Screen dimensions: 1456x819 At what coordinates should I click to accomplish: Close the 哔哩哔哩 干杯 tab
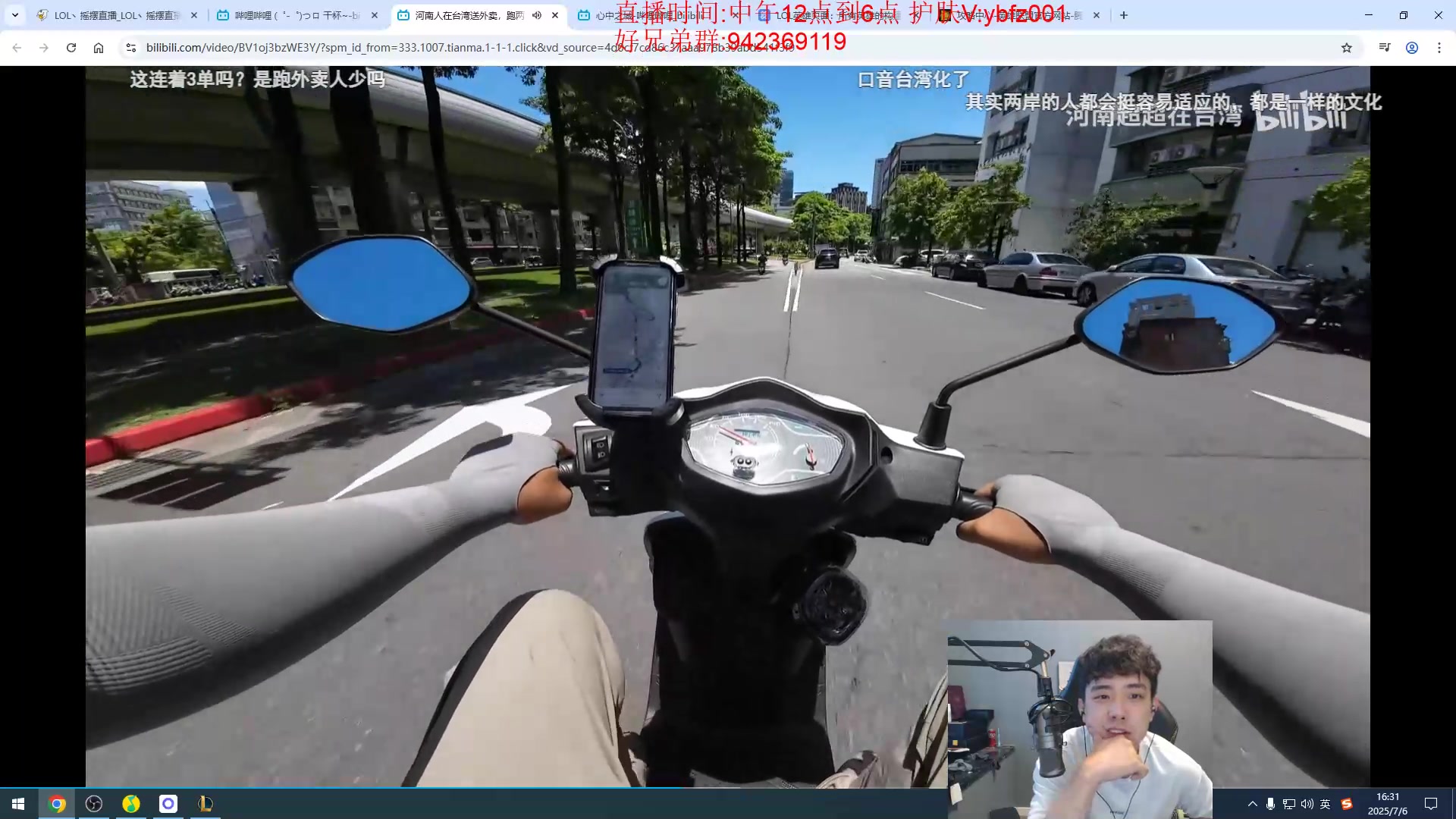pos(375,15)
